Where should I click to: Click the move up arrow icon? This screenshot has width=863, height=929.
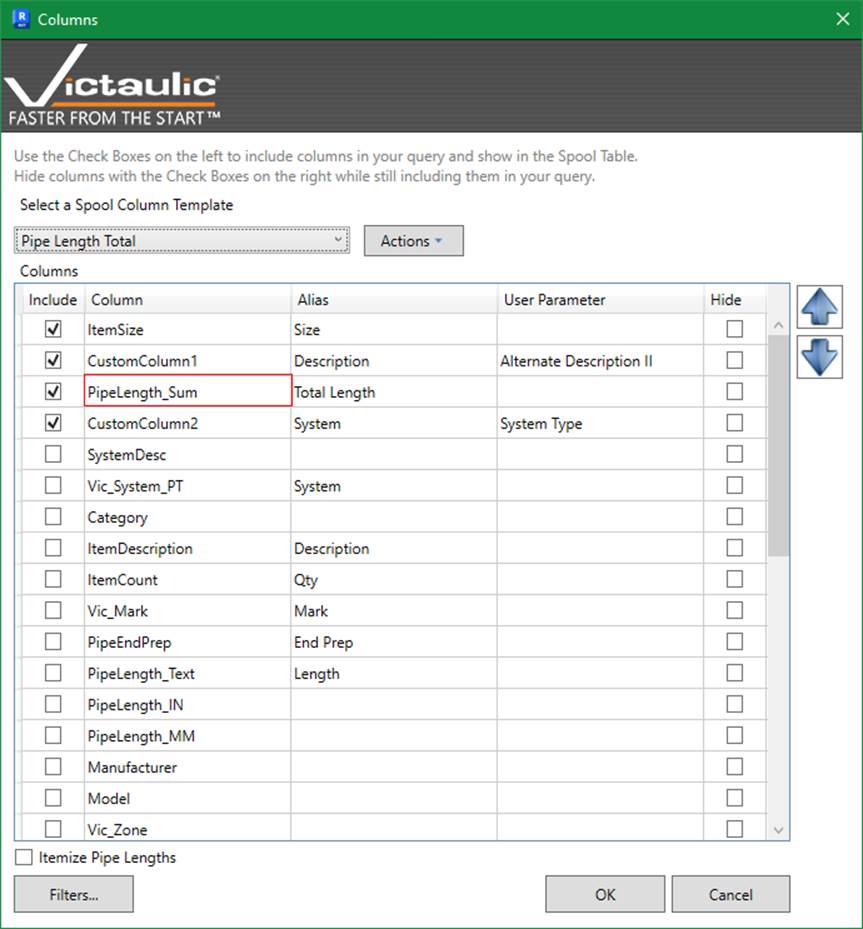[x=819, y=307]
